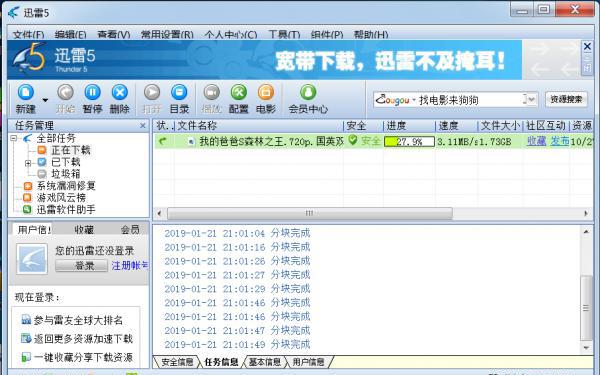The image size is (600, 375).
Task: Open the 帮助(H) menu
Action: pyautogui.click(x=371, y=35)
